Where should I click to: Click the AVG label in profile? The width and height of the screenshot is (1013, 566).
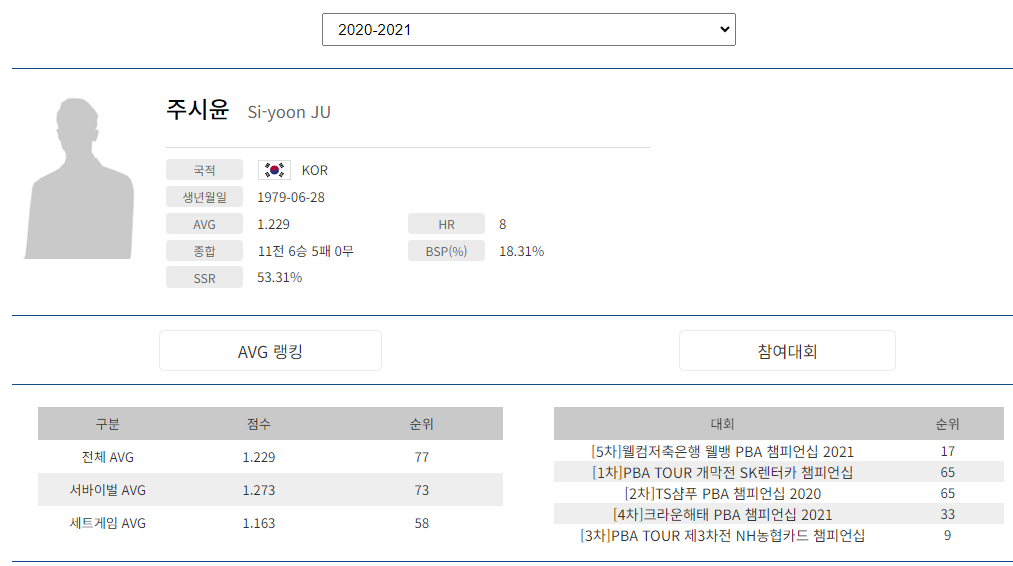[204, 224]
